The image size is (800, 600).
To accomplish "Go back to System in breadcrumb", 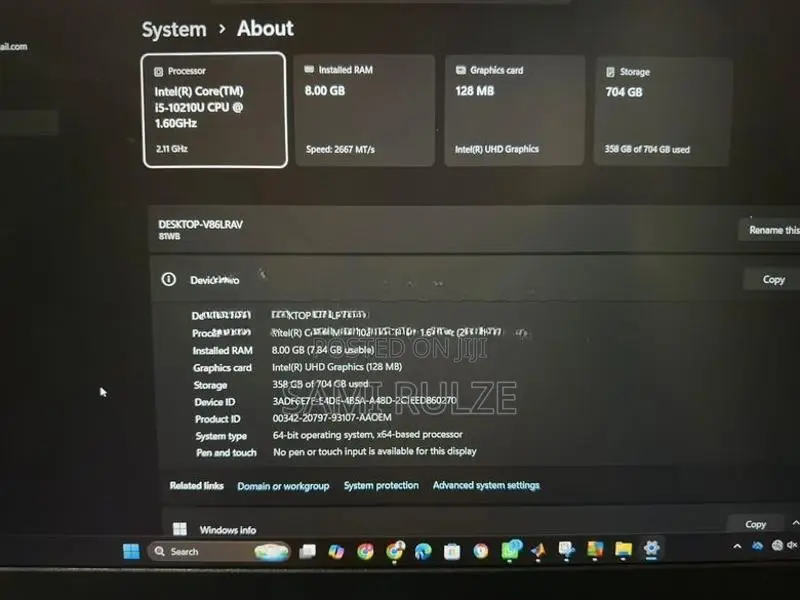I will click(174, 30).
